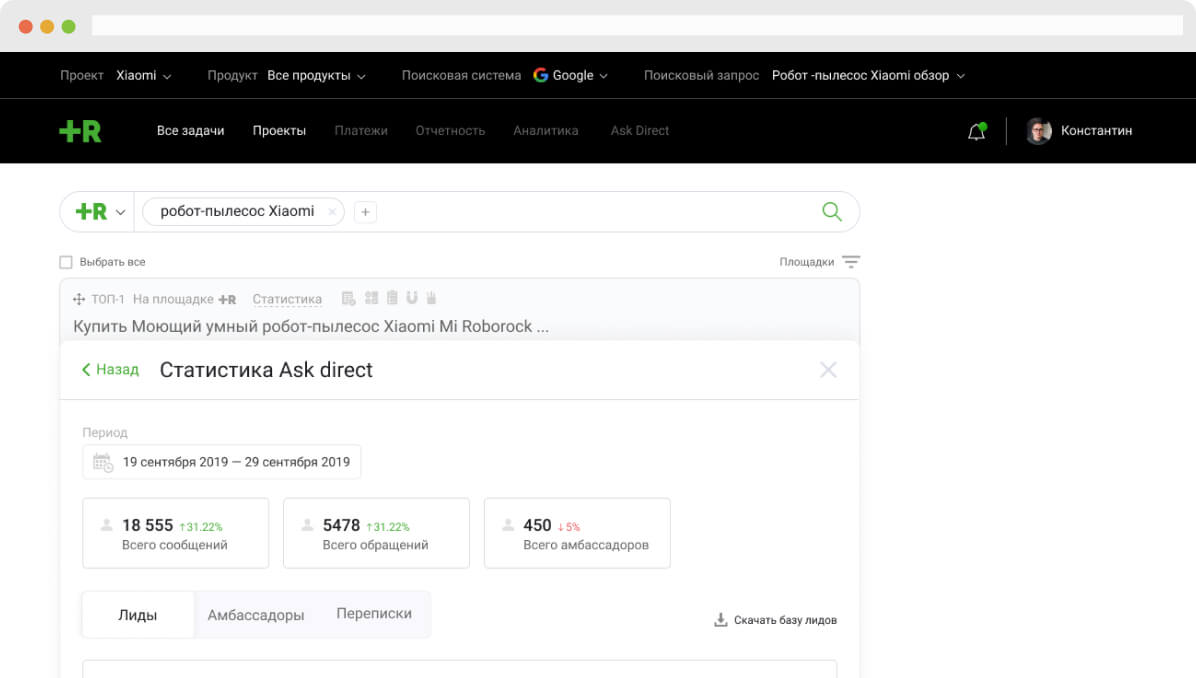Screen dimensions: 1196x678
Task: Click the 'На площадке' label
Action: click(x=173, y=299)
